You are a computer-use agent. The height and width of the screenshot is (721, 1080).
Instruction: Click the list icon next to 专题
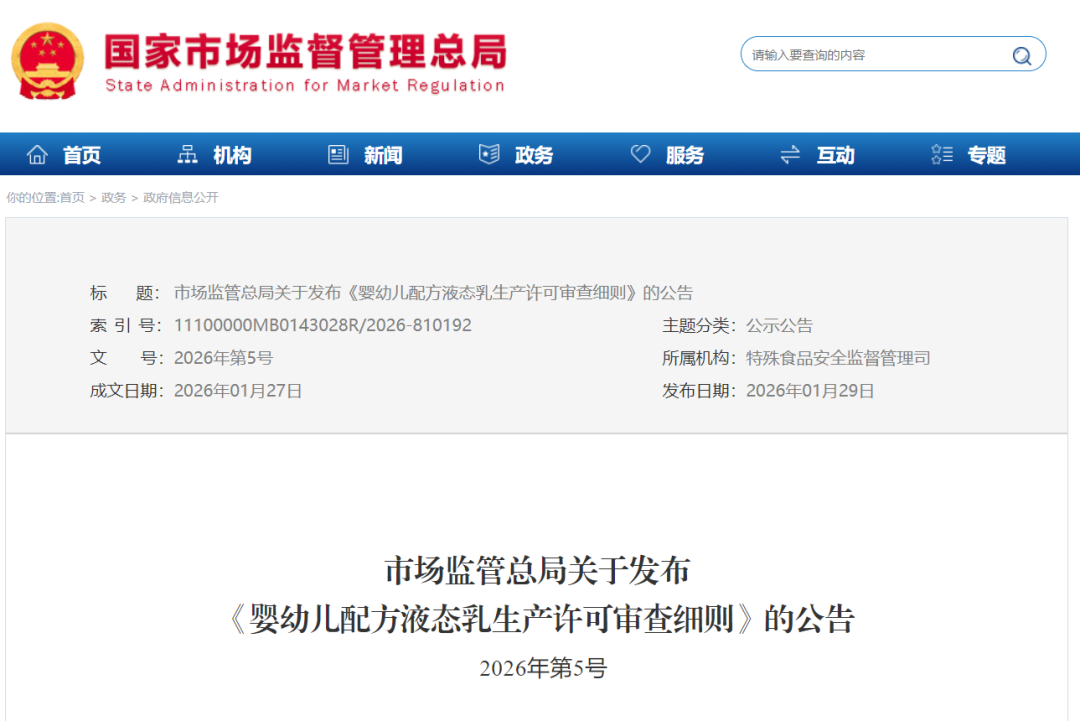pos(940,154)
